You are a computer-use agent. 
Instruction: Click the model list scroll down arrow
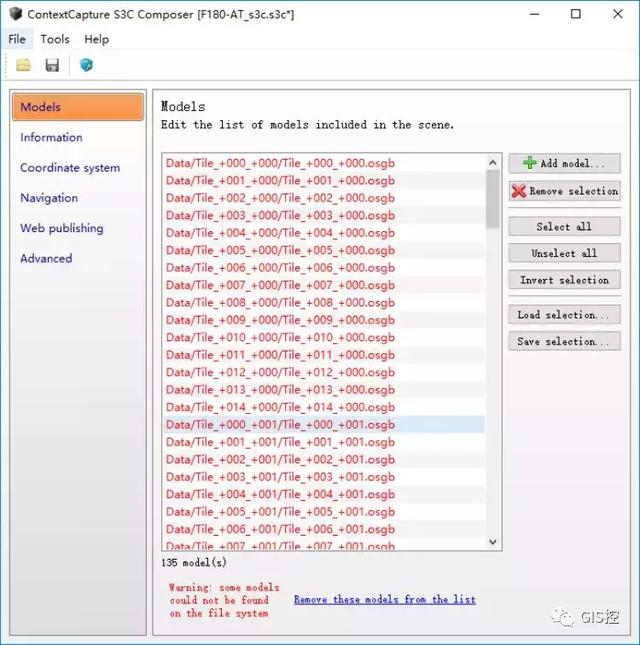click(x=493, y=542)
